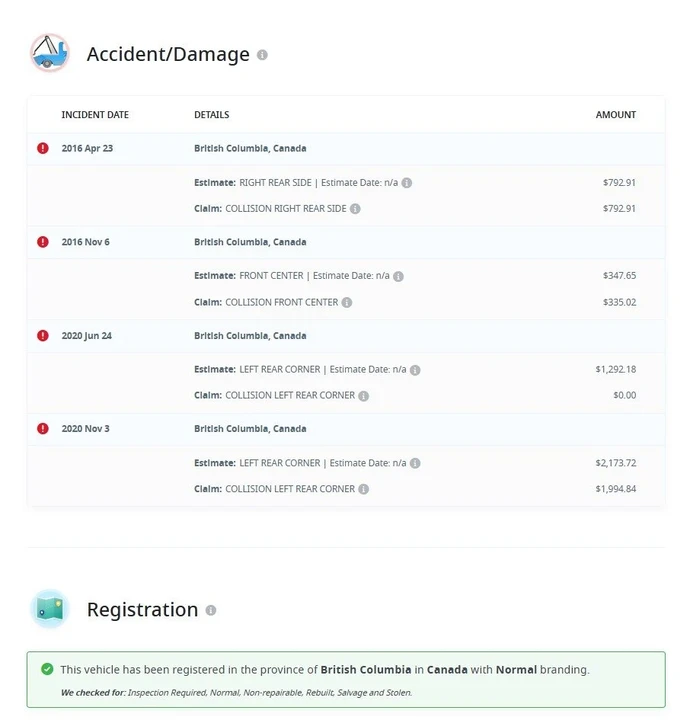Viewport: 690px width, 720px height.
Task: Click red alert icon for 2016 Apr 23
Action: click(43, 148)
